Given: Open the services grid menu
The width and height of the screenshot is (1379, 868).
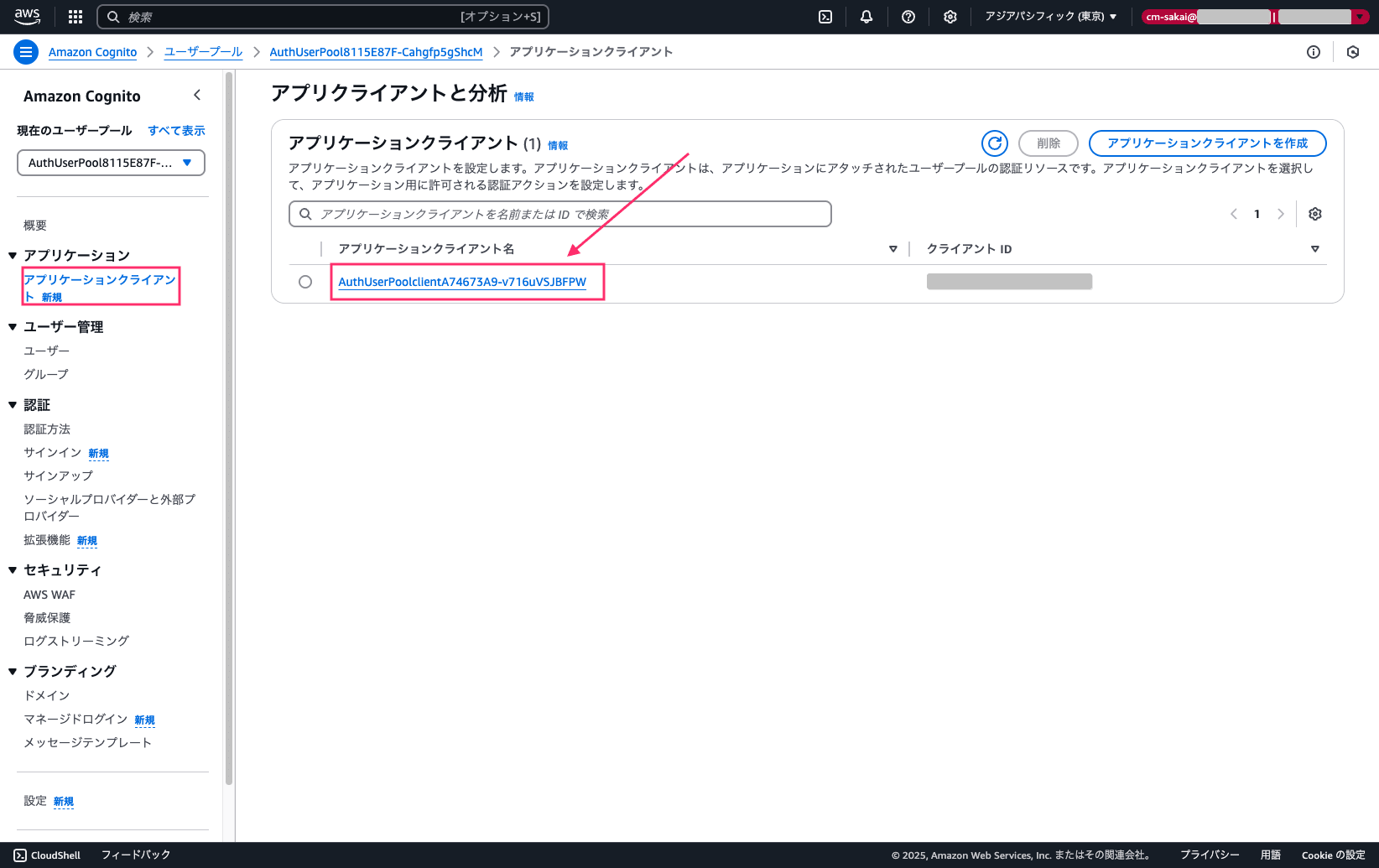Looking at the screenshot, I should [x=75, y=17].
